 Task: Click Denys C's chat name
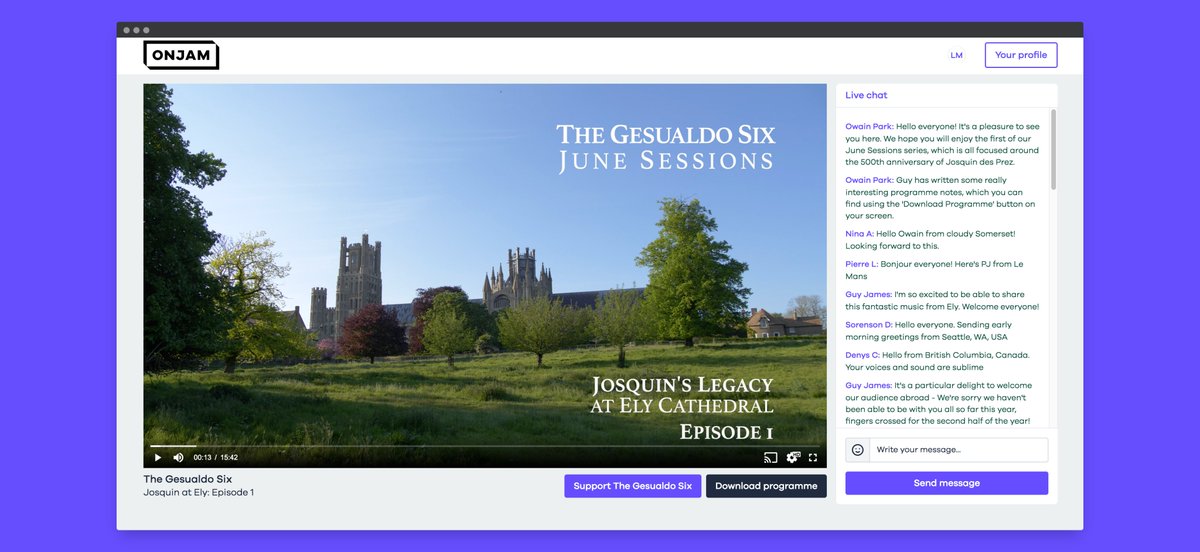pos(862,355)
